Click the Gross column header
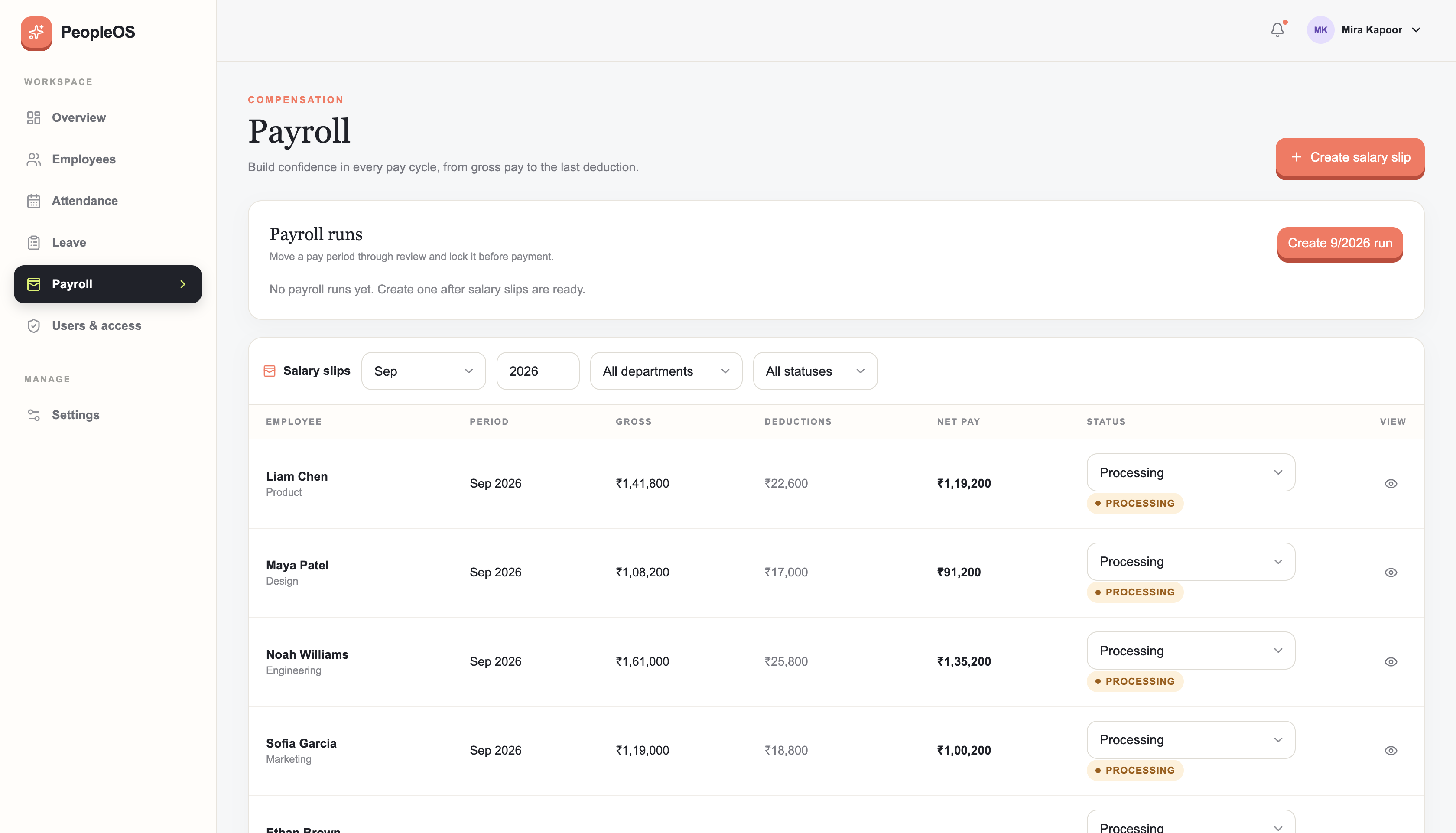This screenshot has width=1456, height=833. tap(634, 422)
